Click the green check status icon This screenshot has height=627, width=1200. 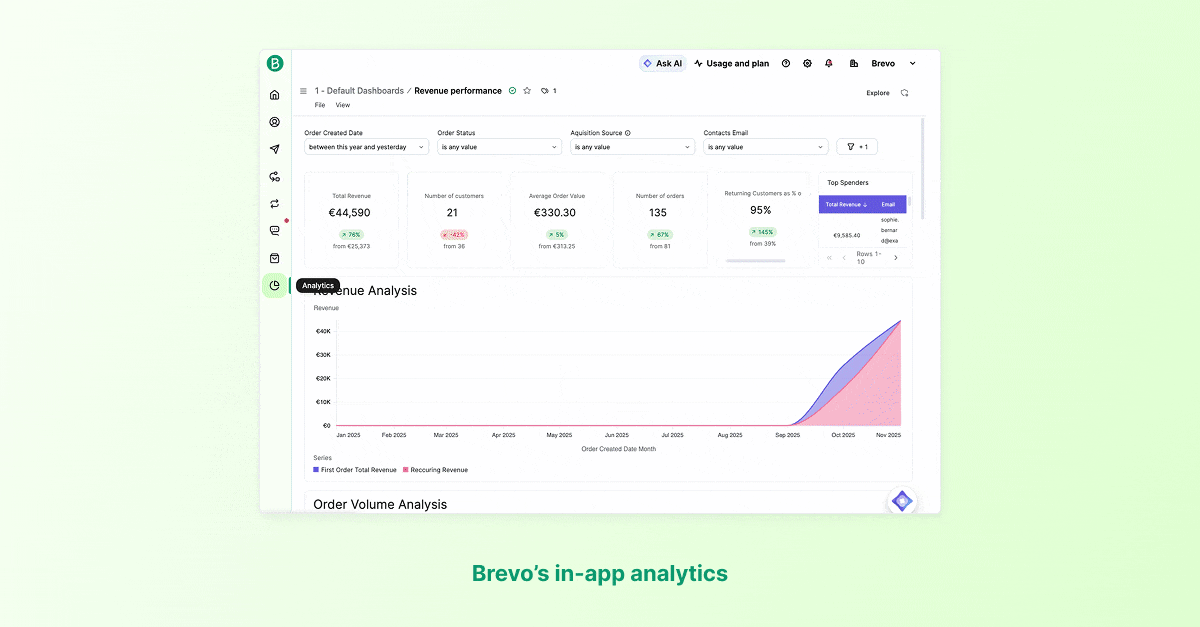click(x=512, y=90)
